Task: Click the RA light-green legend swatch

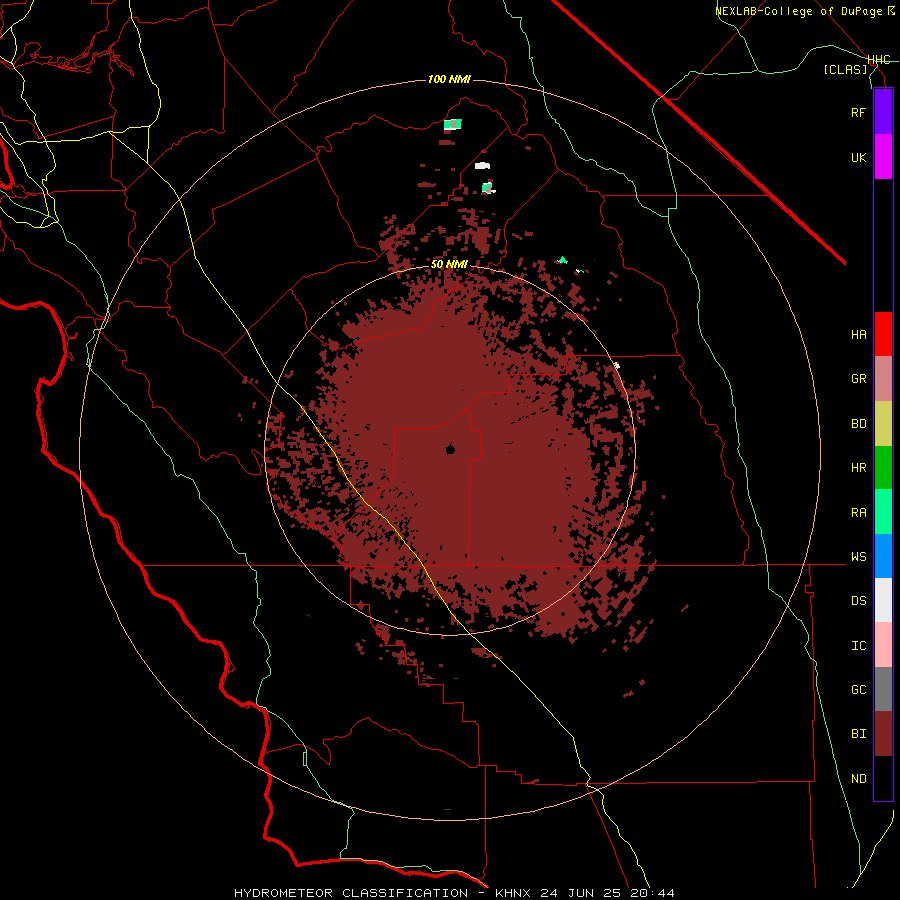Action: click(883, 512)
